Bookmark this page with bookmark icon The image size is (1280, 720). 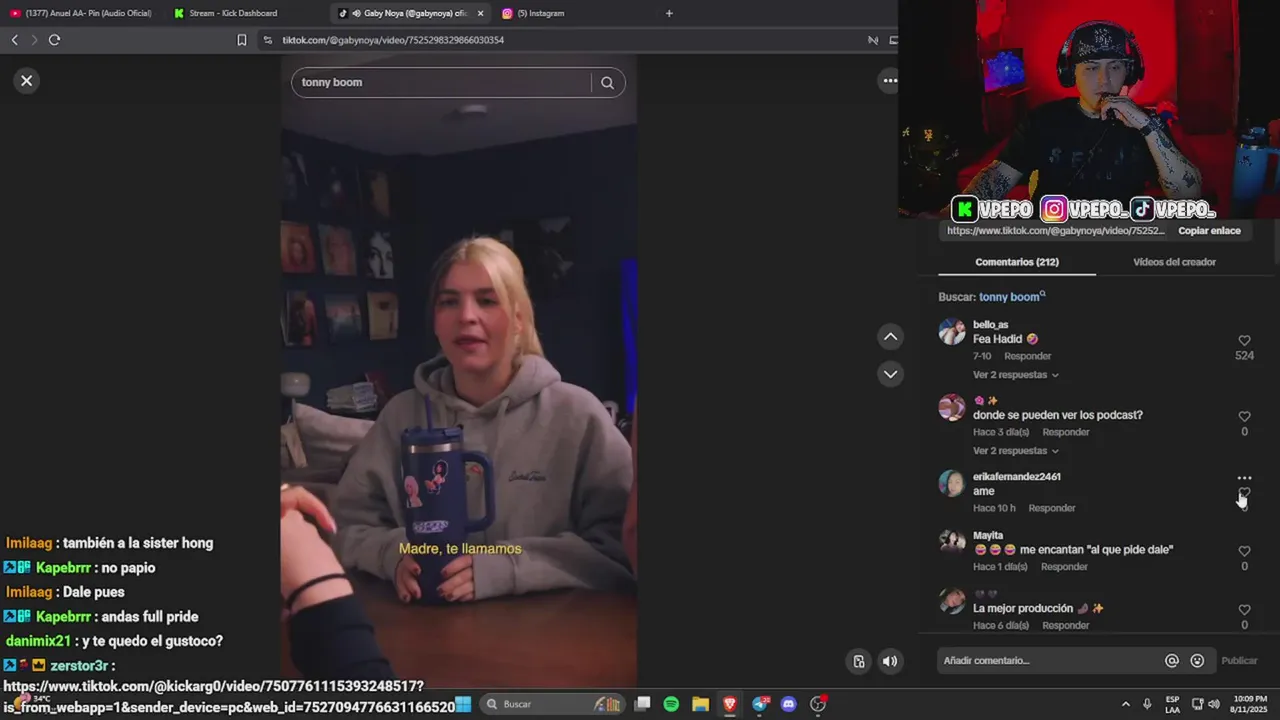tap(241, 40)
